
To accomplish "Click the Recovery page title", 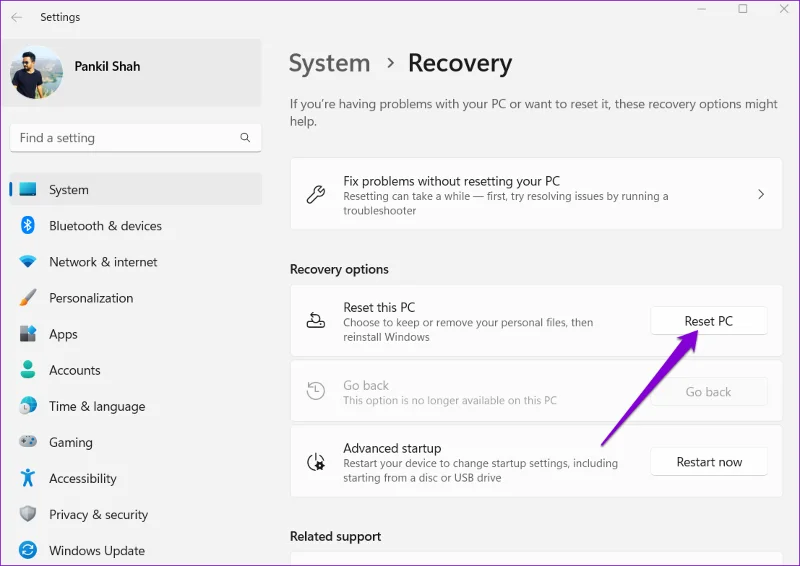I will 460,63.
